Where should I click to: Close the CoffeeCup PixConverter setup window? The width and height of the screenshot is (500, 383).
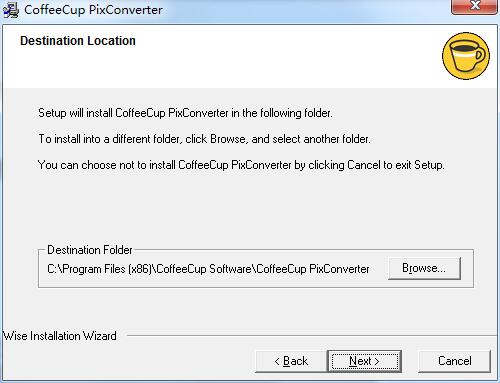[x=474, y=6]
